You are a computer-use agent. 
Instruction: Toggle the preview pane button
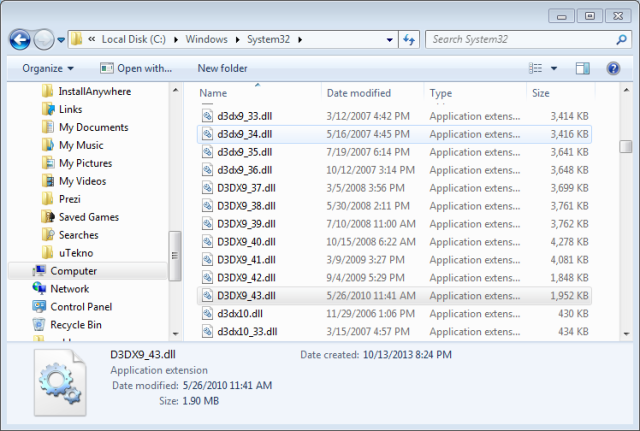tap(582, 68)
